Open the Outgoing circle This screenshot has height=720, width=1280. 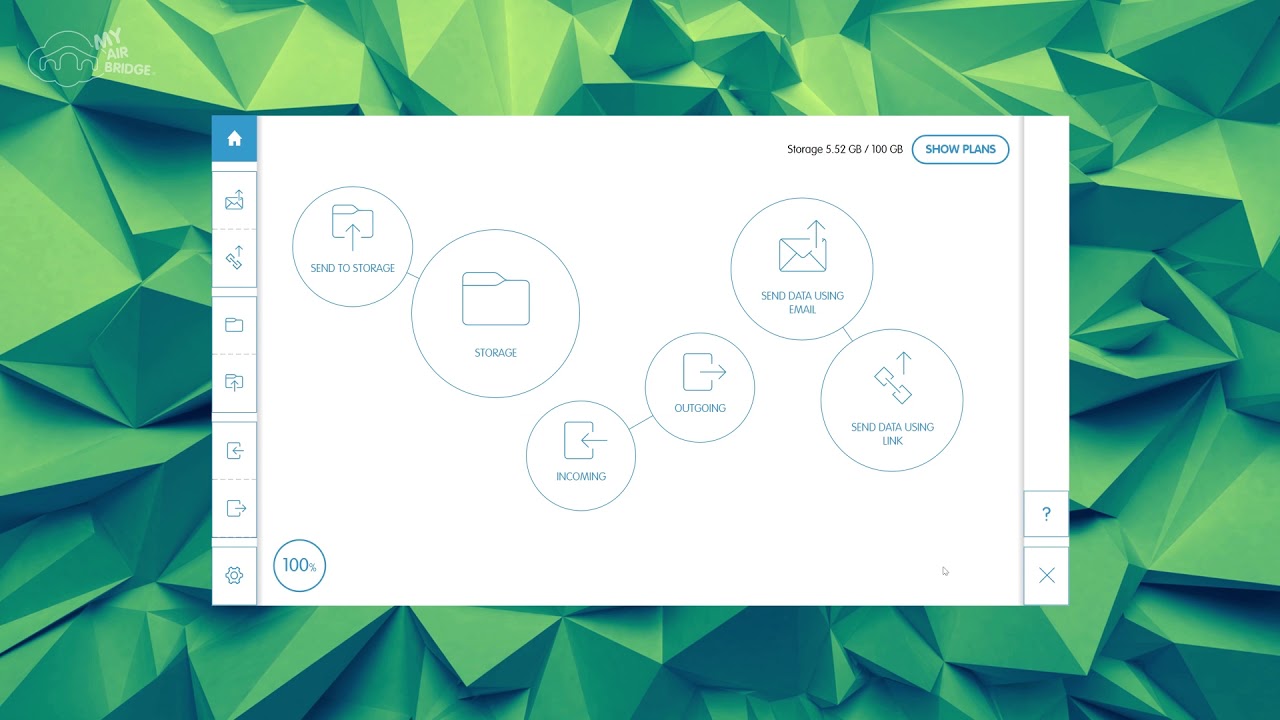pos(700,387)
